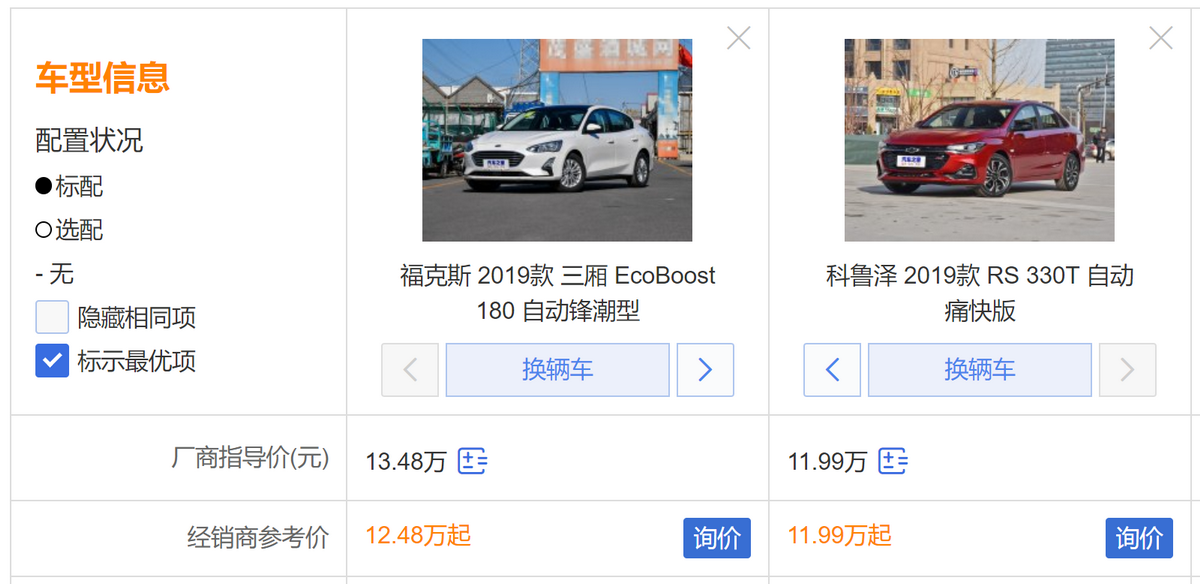Click the 11.99万起 dealer price
This screenshot has width=1200, height=584.
(x=840, y=536)
